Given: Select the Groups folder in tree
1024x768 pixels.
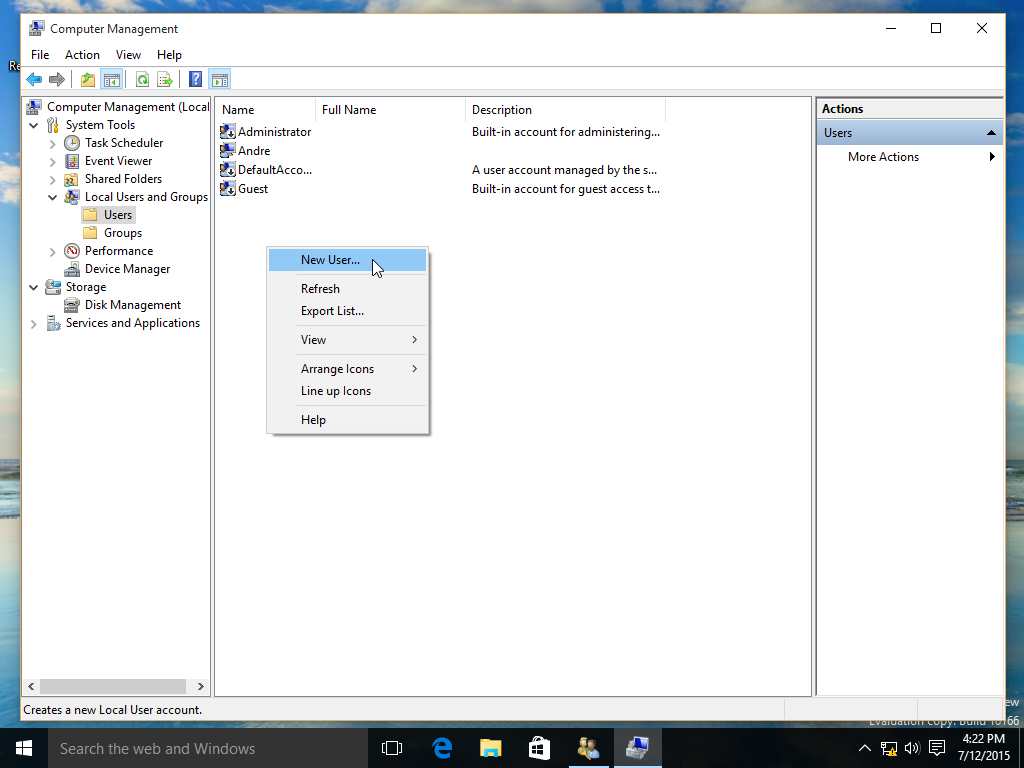Looking at the screenshot, I should [123, 233].
